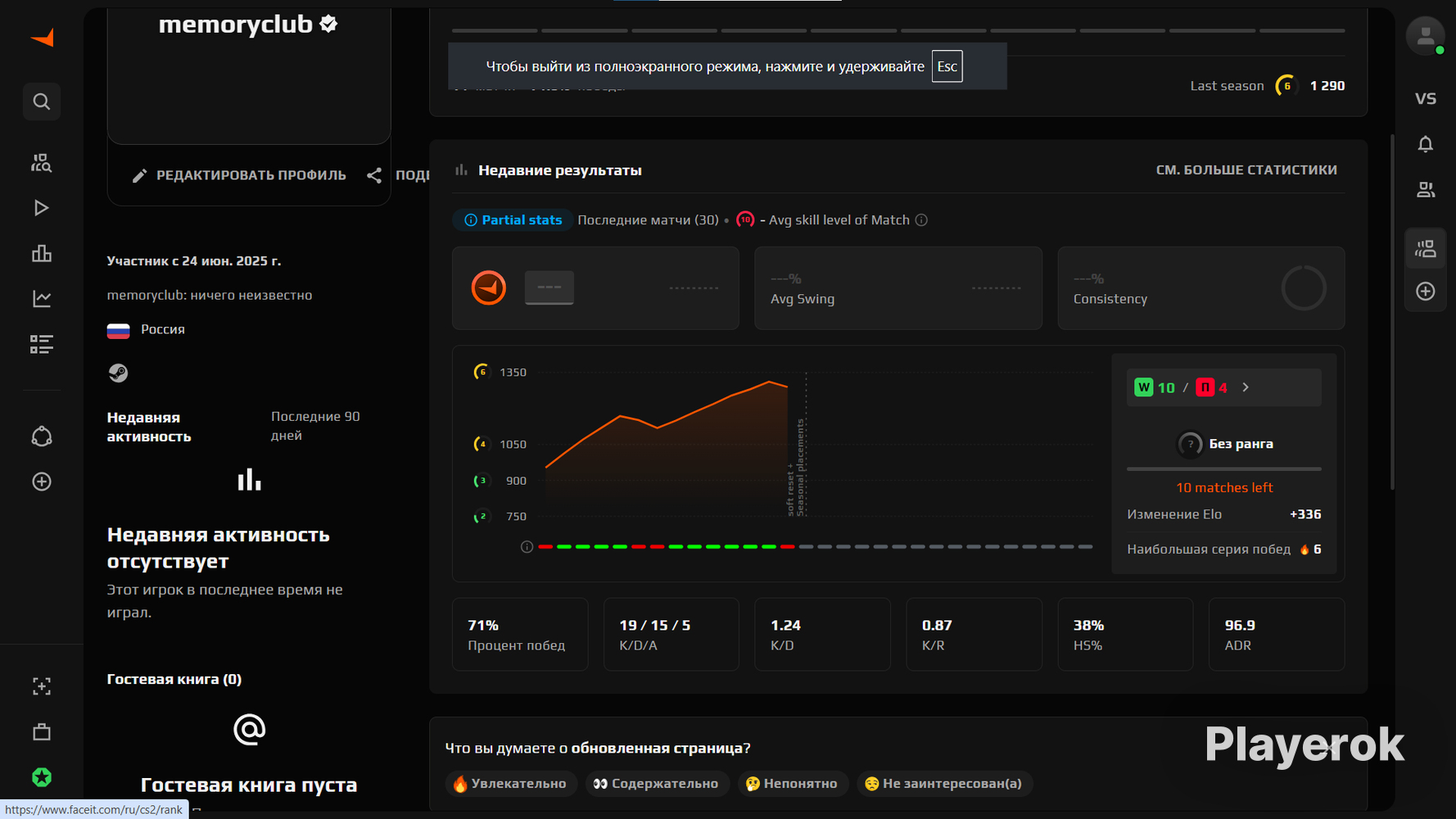This screenshot has width=1456, height=819.
Task: Choose the Увлекательно feedback option
Action: 511,784
